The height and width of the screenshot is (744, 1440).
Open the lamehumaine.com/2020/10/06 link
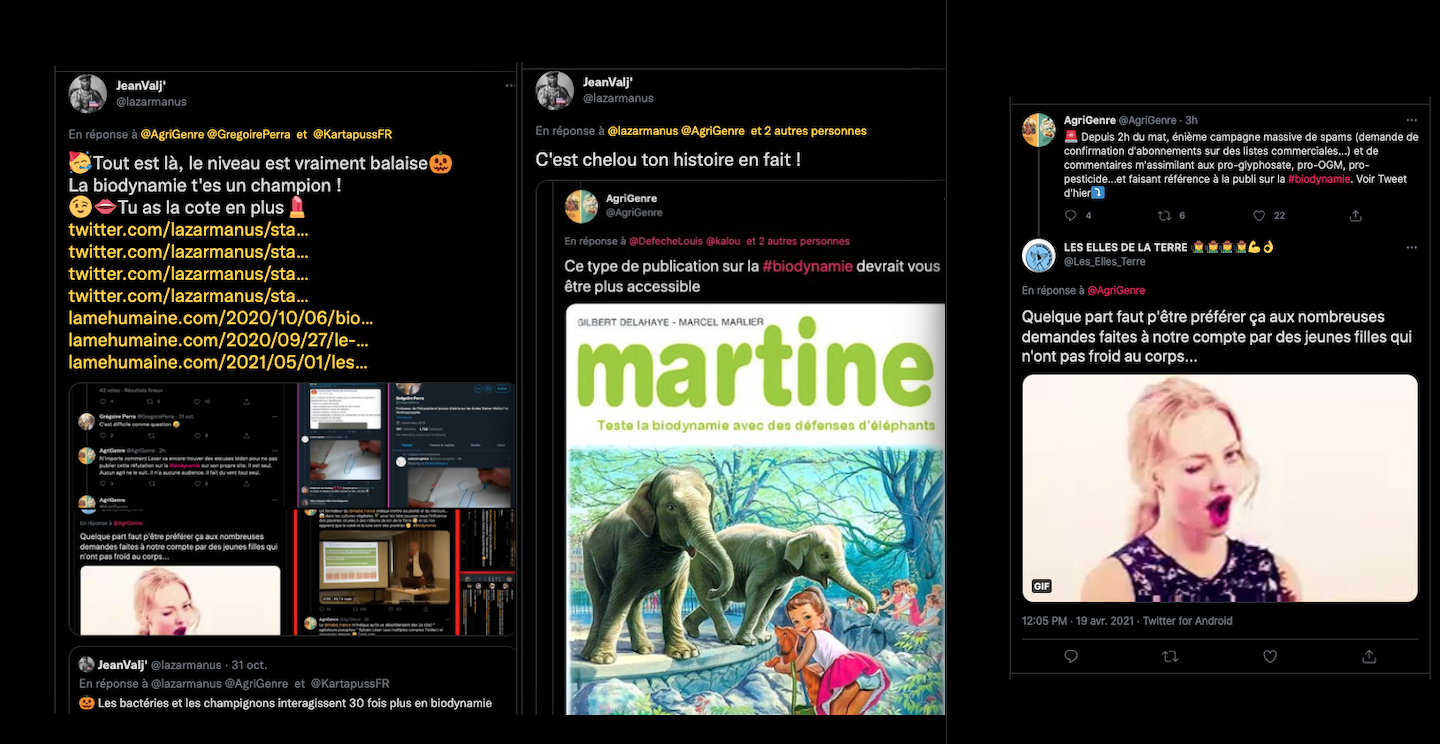pos(220,318)
